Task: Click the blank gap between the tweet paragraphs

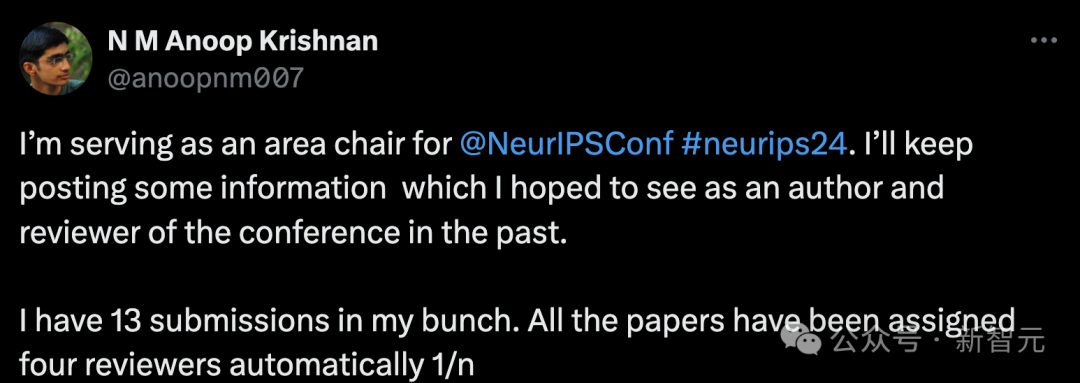Action: coord(482,278)
